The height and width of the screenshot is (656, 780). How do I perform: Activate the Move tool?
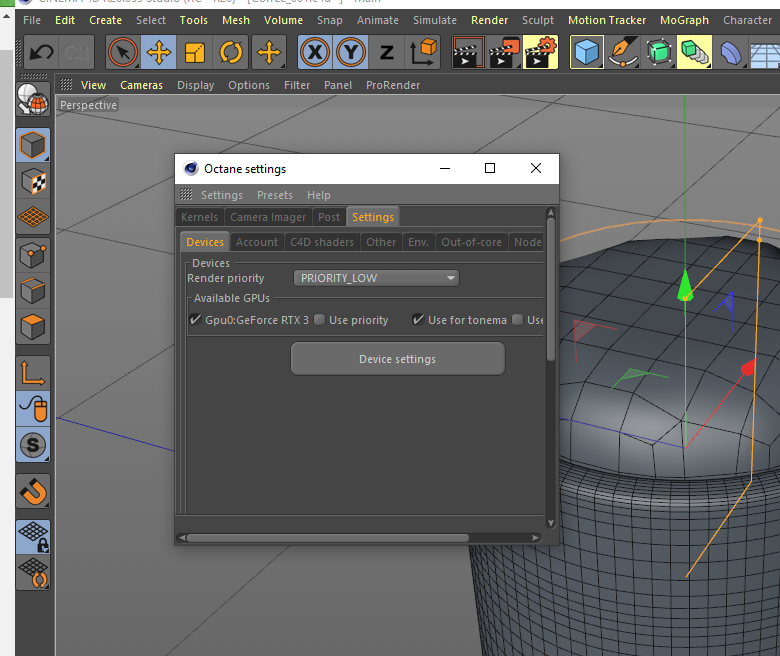point(159,52)
